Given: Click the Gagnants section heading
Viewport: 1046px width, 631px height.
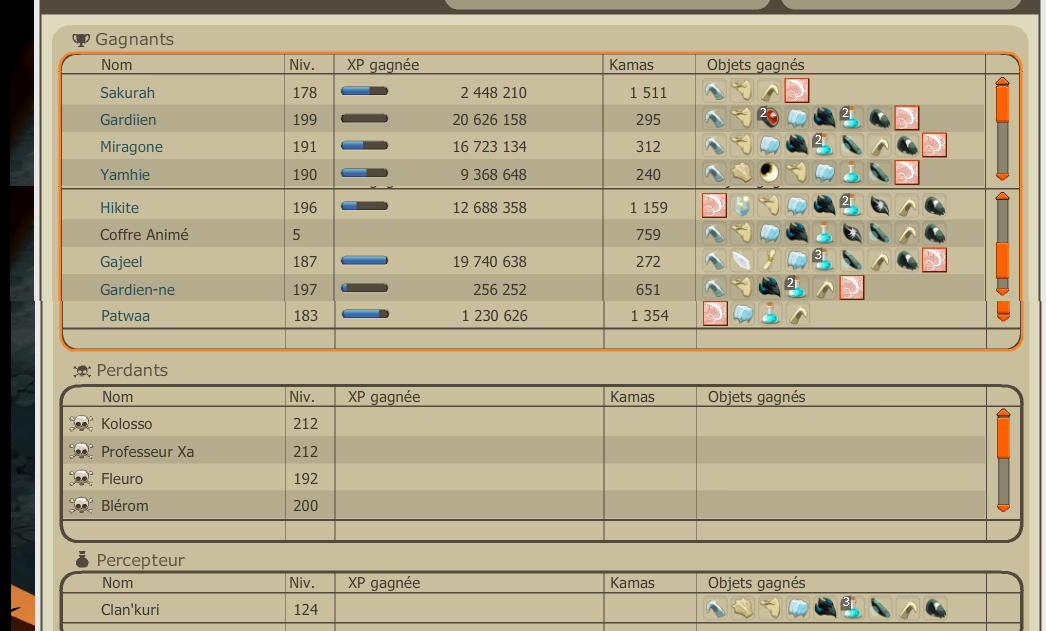Looking at the screenshot, I should [134, 39].
